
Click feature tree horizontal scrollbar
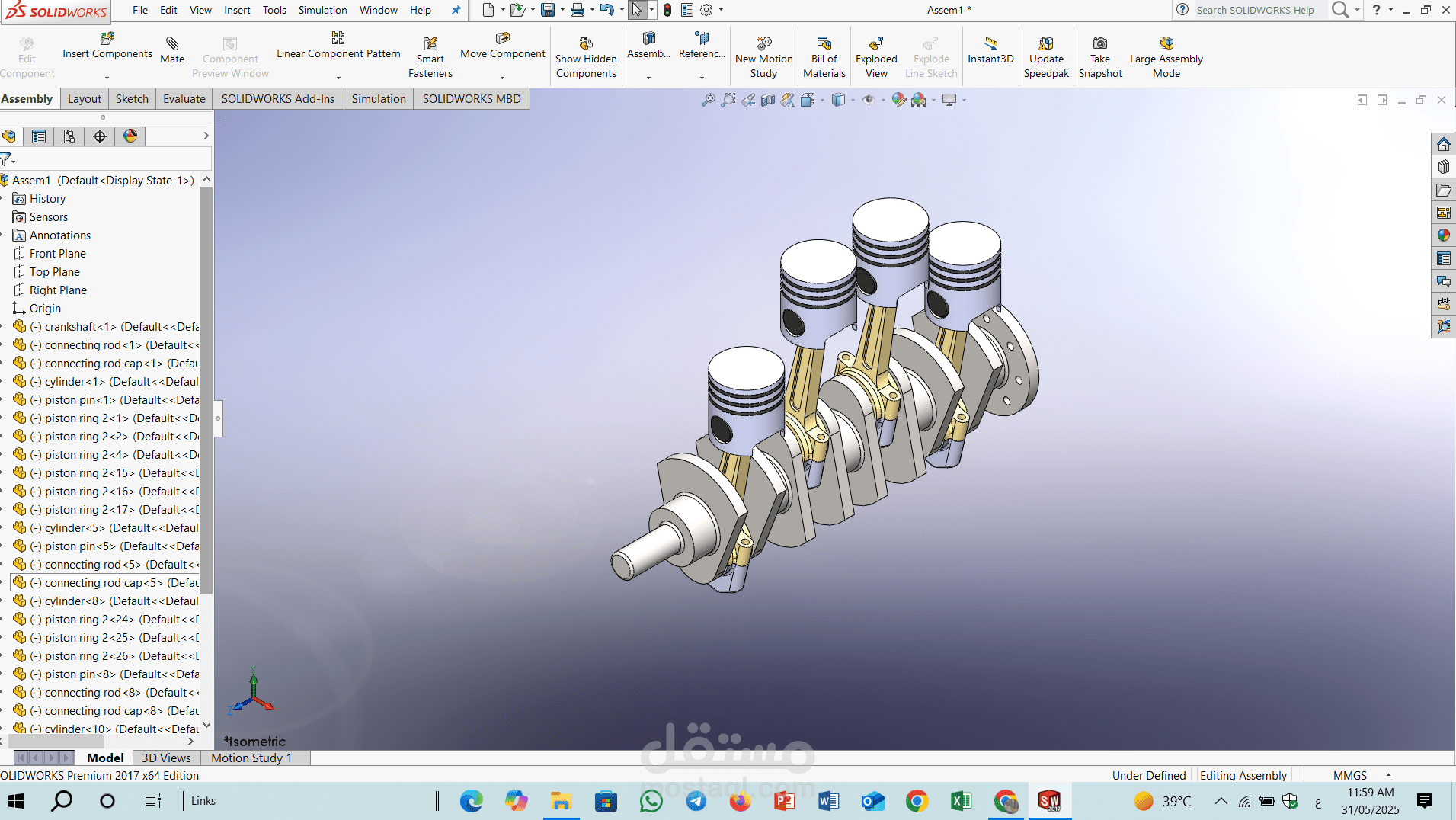56,741
